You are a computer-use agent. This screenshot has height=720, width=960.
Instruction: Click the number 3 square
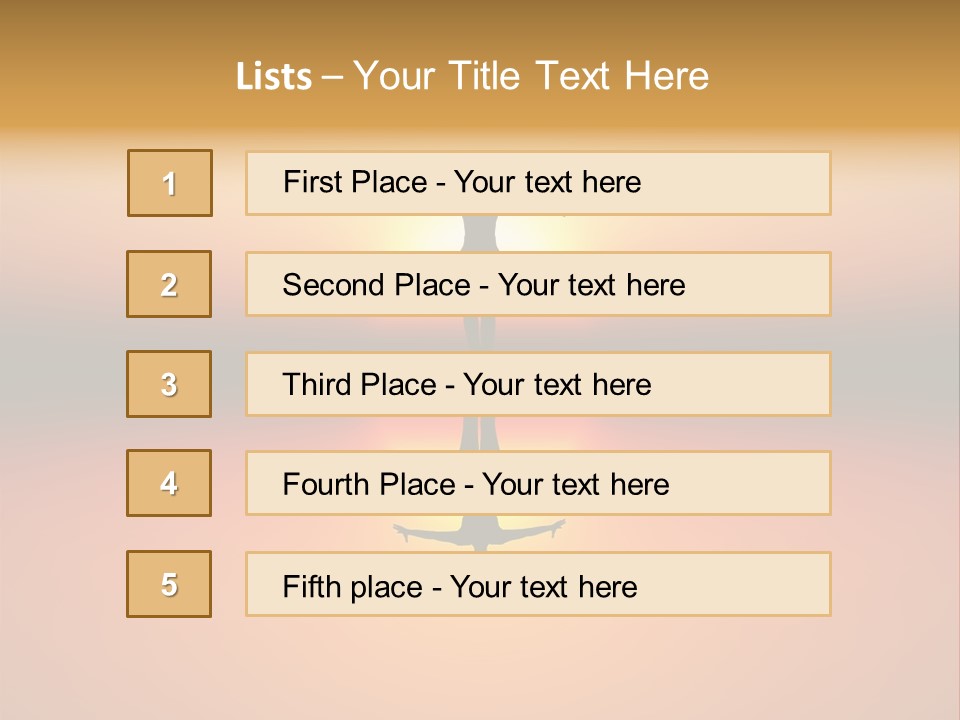[x=169, y=384]
